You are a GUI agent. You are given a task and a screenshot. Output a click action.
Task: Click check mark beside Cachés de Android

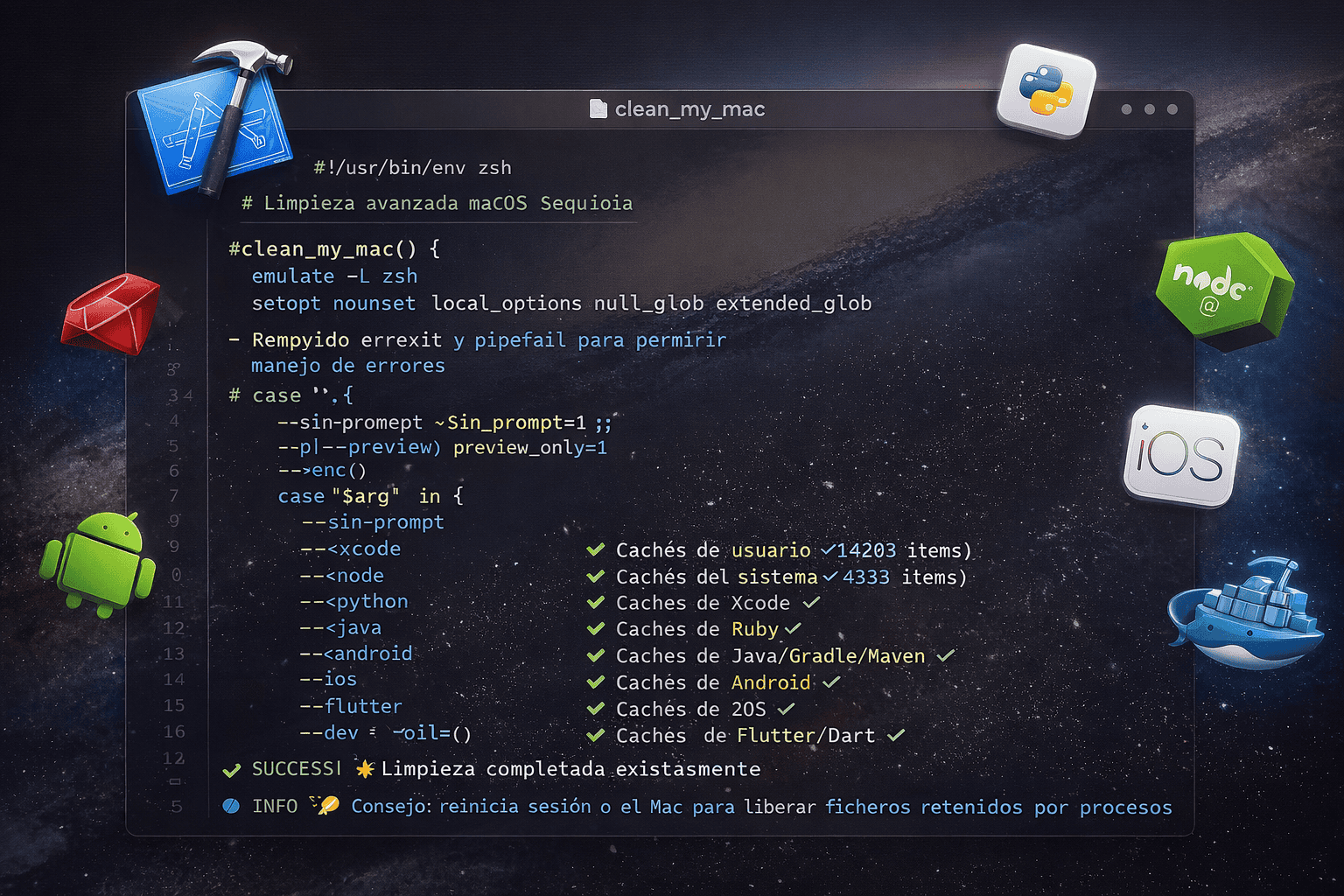pyautogui.click(x=596, y=682)
